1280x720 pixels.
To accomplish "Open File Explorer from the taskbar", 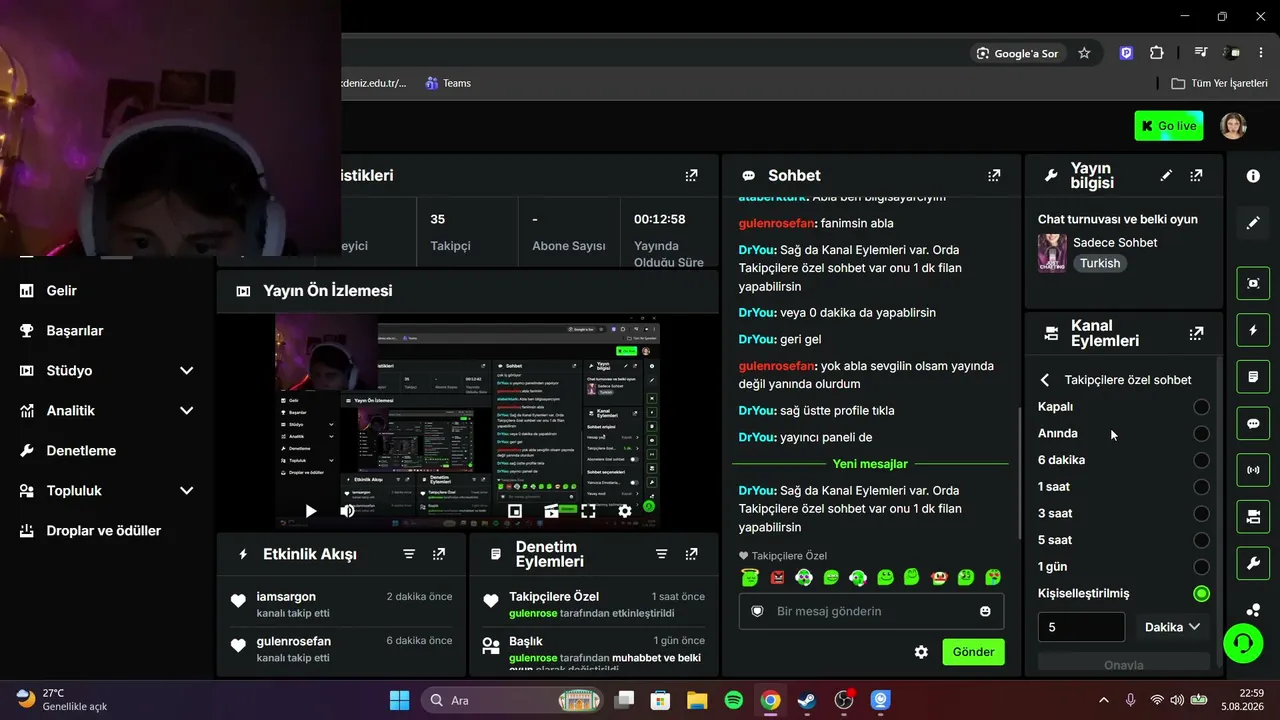I will click(x=696, y=700).
